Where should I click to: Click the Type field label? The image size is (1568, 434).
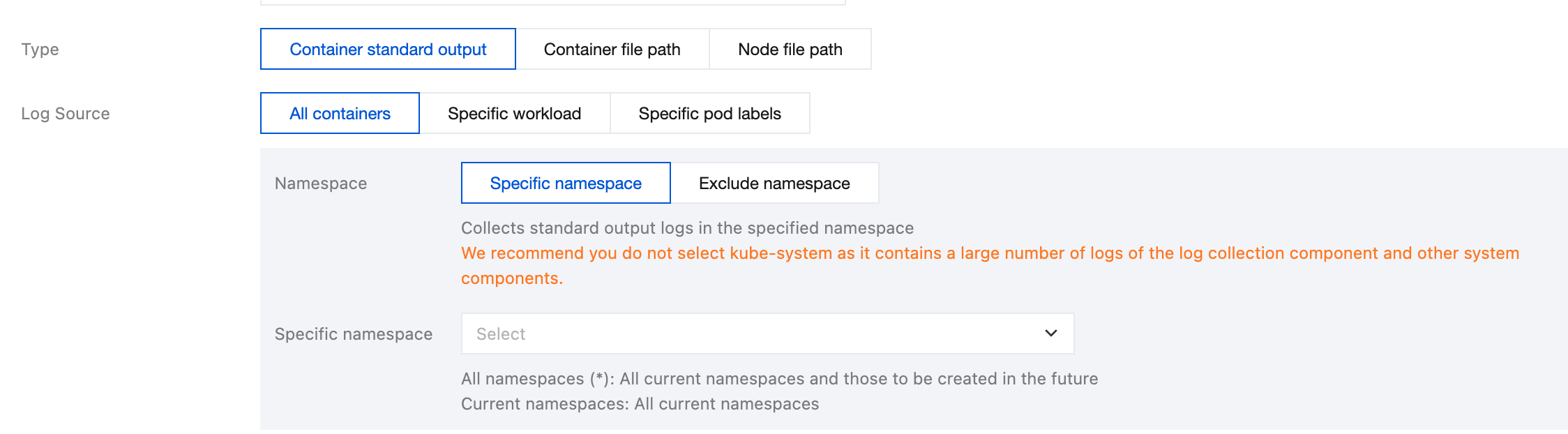coord(40,50)
